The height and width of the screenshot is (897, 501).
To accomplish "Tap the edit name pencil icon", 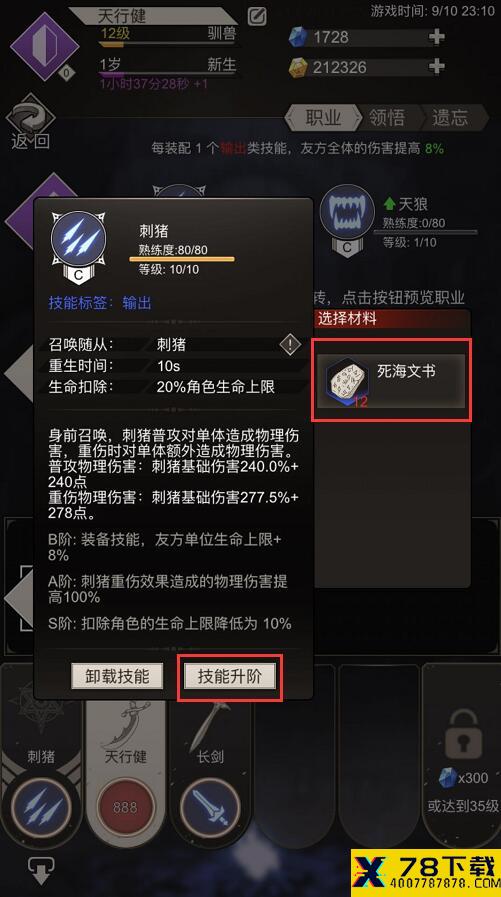I will pyautogui.click(x=257, y=16).
